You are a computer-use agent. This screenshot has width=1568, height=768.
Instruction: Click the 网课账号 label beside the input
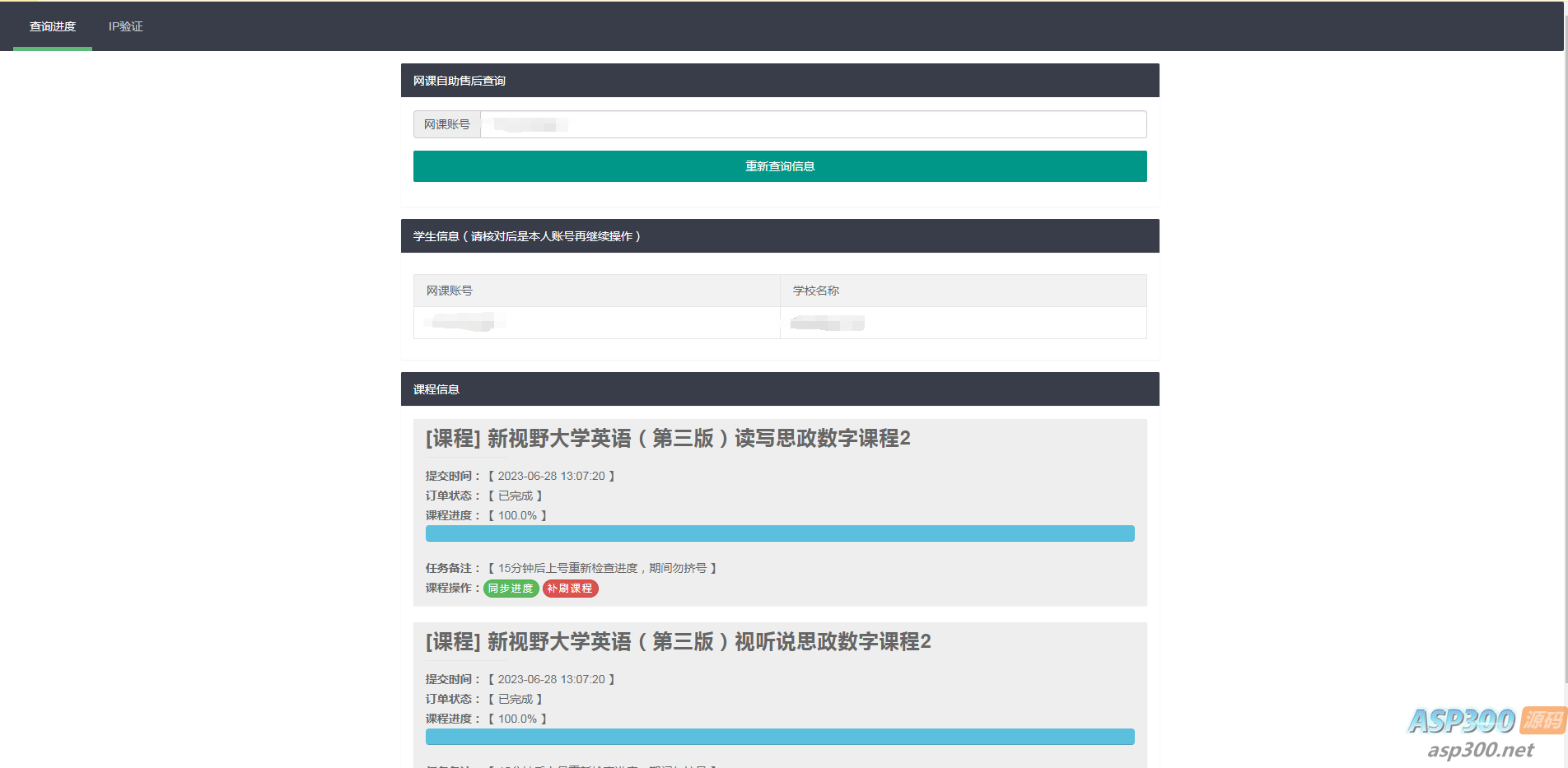pos(447,124)
